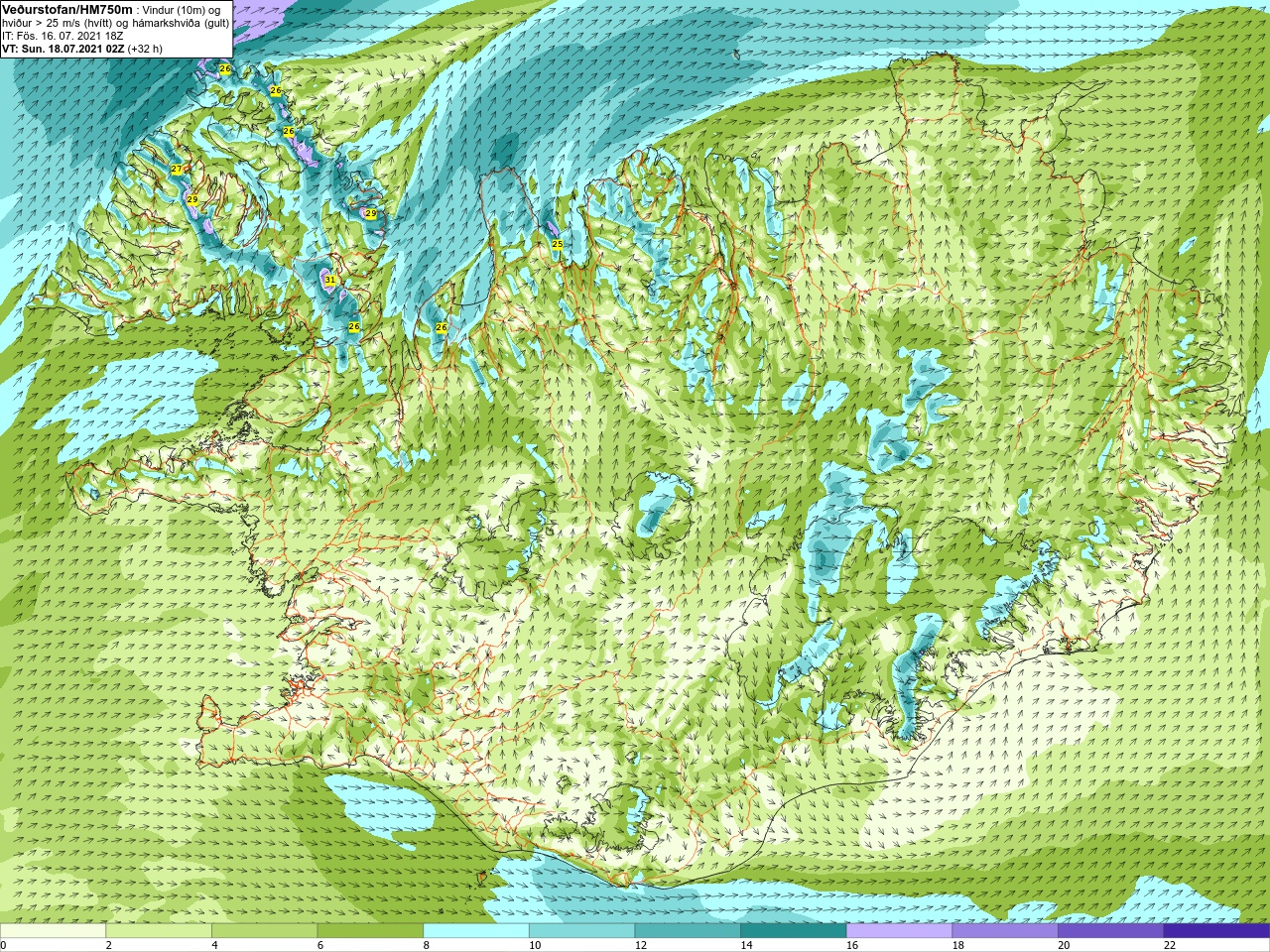Image resolution: width=1270 pixels, height=952 pixels.
Task: Pick the 14–16 m/s dark teal legend swatch
Action: pyautogui.click(x=794, y=931)
